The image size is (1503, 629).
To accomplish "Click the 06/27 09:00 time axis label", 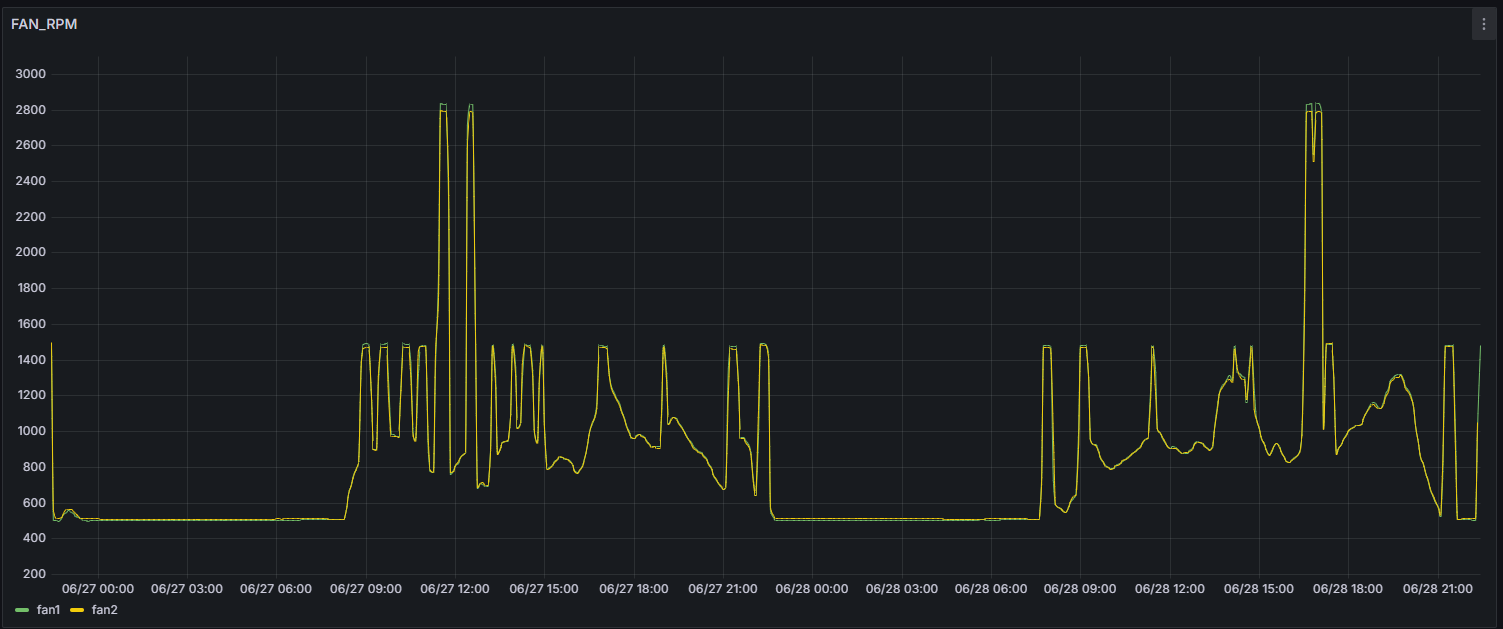I will click(x=366, y=589).
